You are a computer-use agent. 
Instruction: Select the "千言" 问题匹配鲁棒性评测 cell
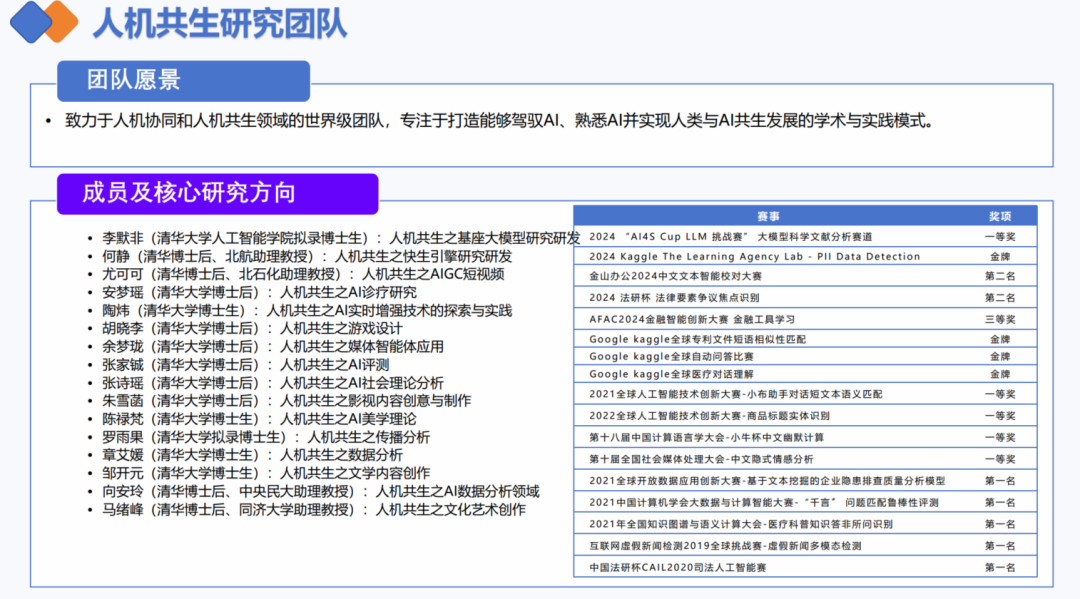tap(764, 503)
